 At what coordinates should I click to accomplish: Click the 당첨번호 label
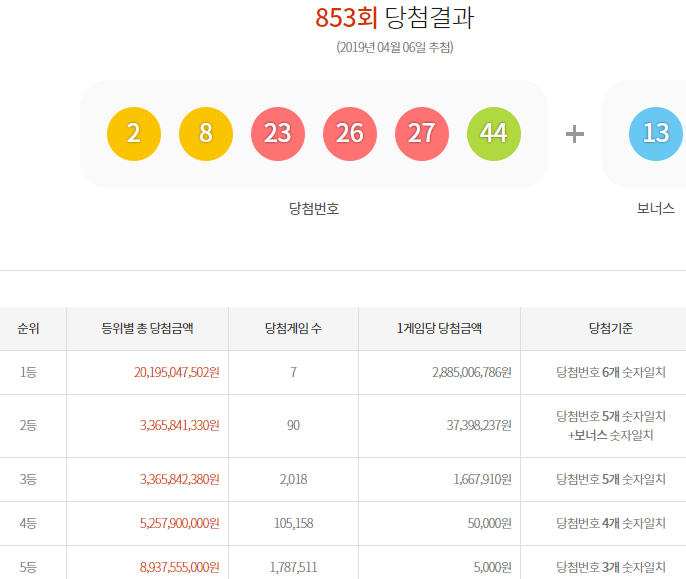pyautogui.click(x=314, y=208)
